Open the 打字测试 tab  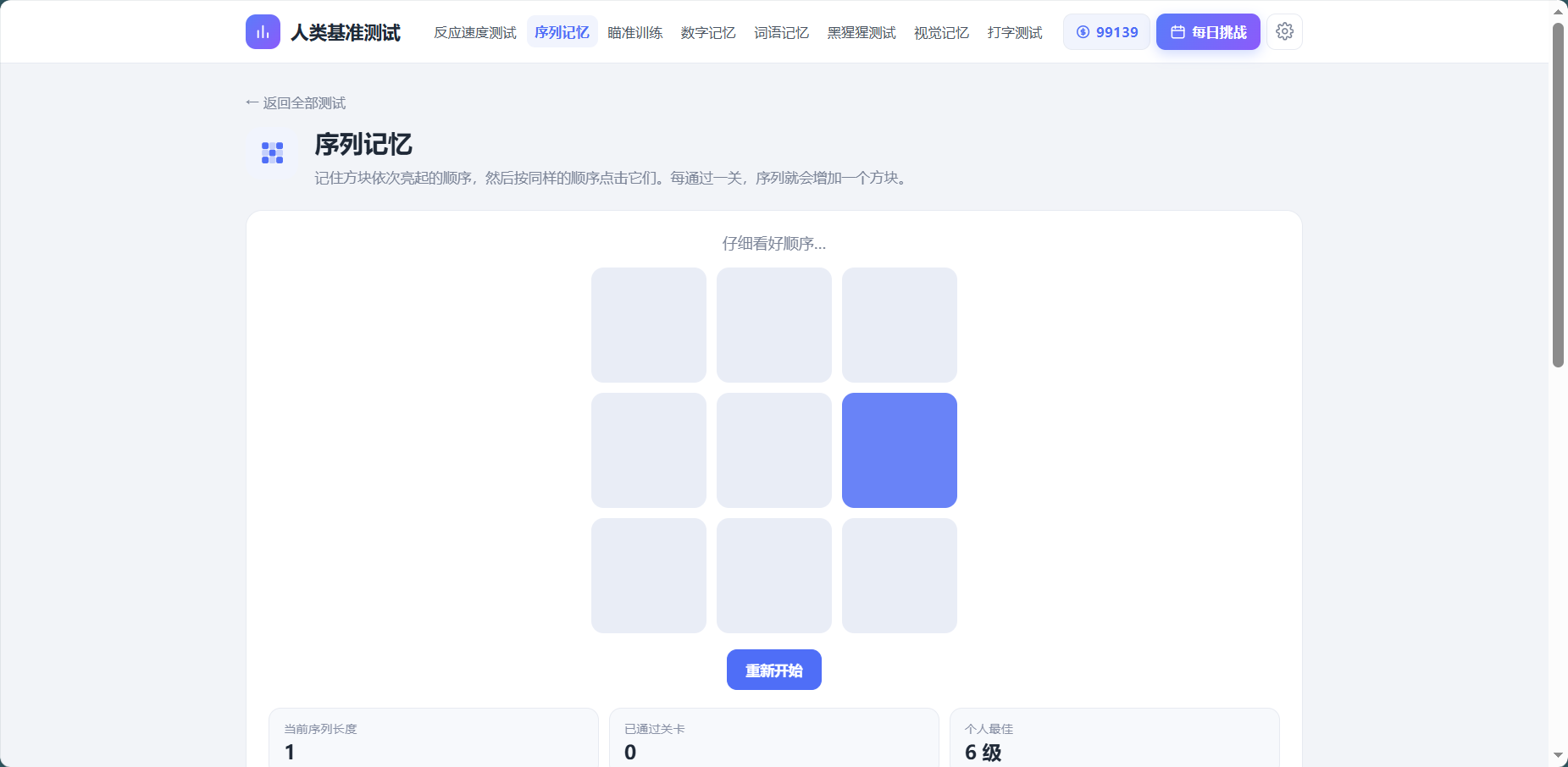(x=1015, y=32)
